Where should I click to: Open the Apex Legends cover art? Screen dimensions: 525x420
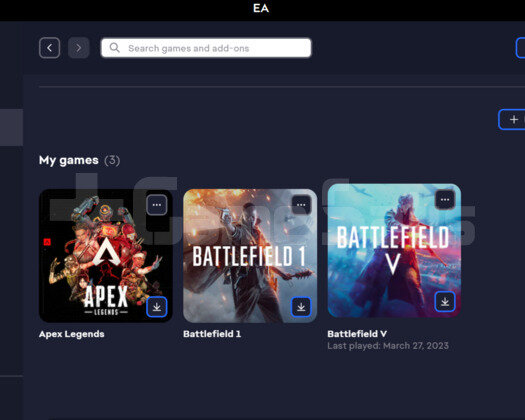(x=106, y=256)
